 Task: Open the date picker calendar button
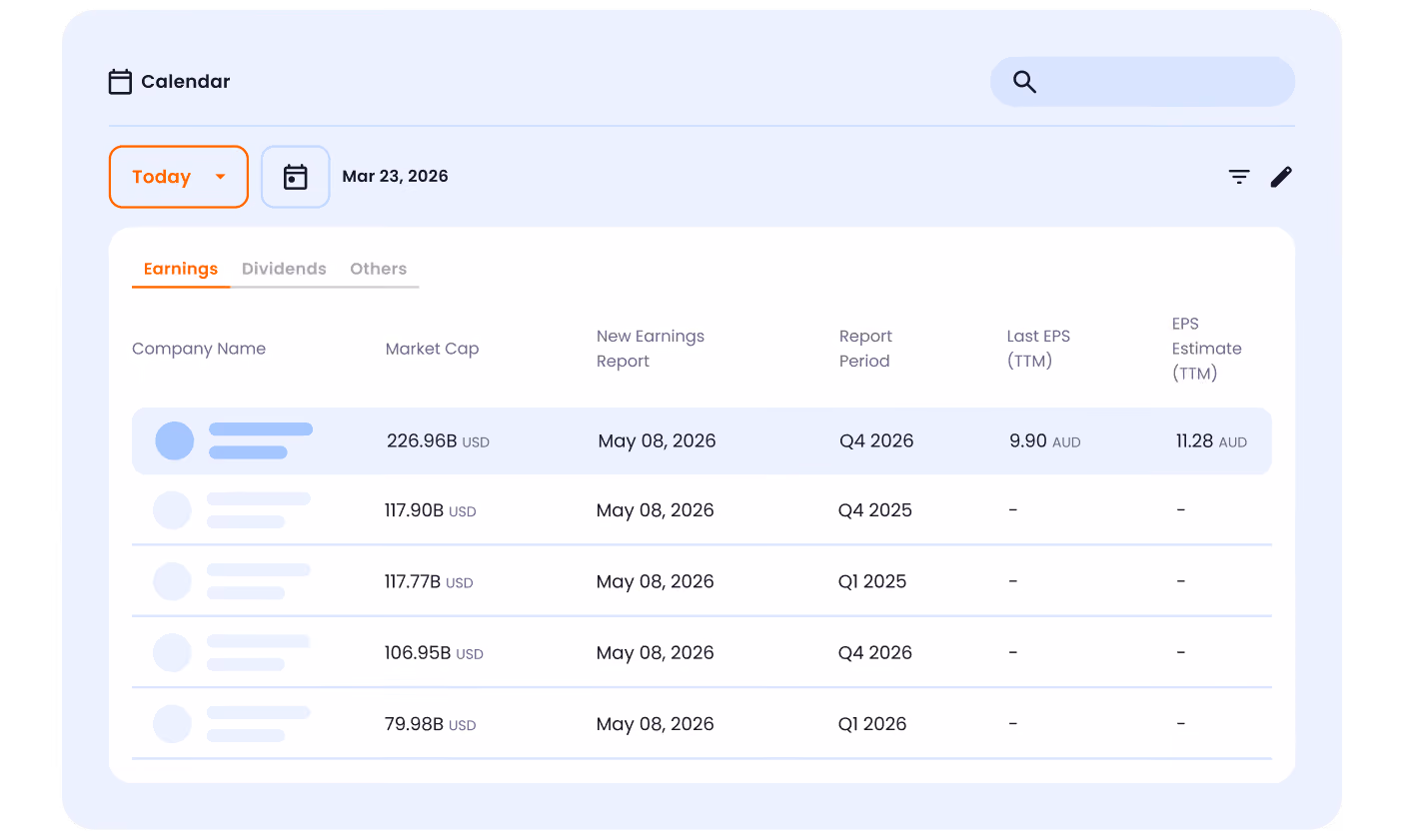[296, 177]
